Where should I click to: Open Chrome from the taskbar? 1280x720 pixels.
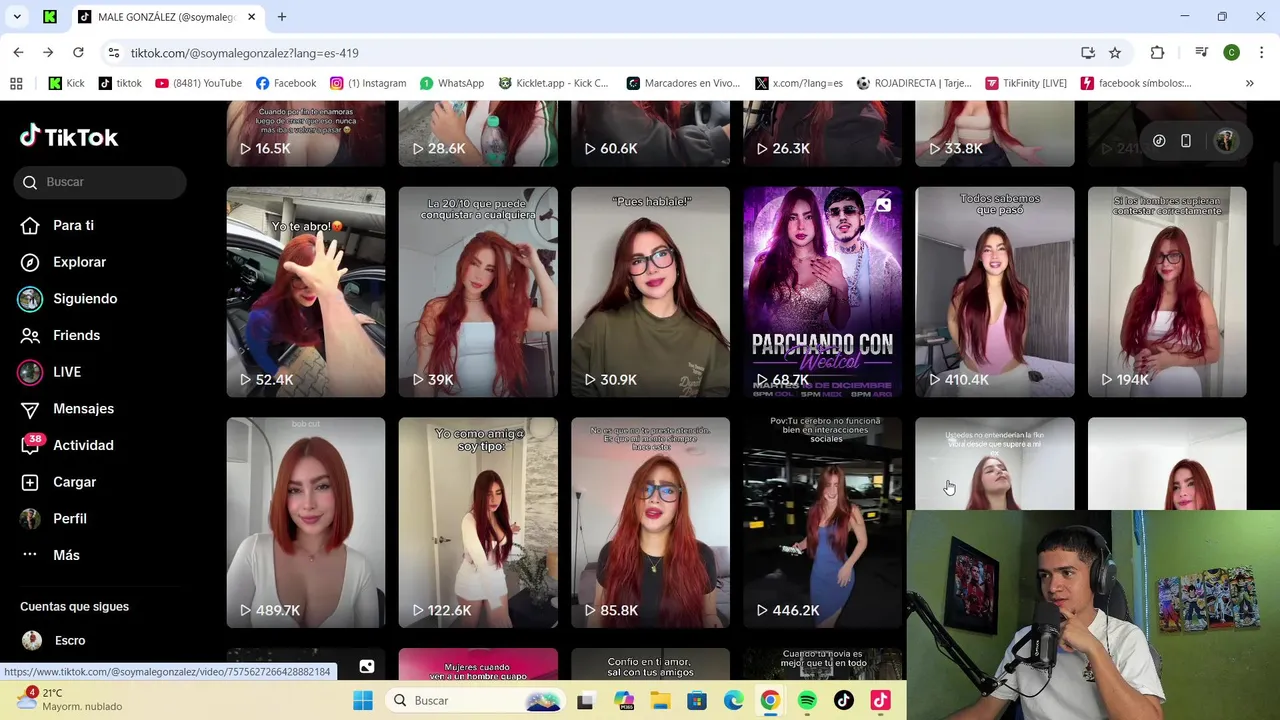point(770,700)
